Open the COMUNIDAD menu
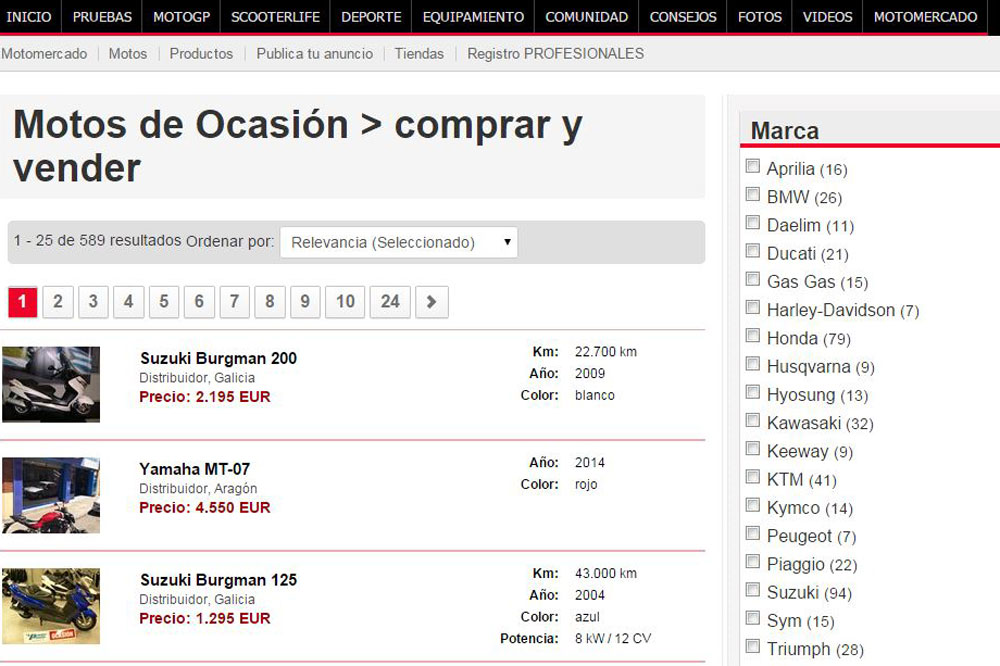 (587, 17)
